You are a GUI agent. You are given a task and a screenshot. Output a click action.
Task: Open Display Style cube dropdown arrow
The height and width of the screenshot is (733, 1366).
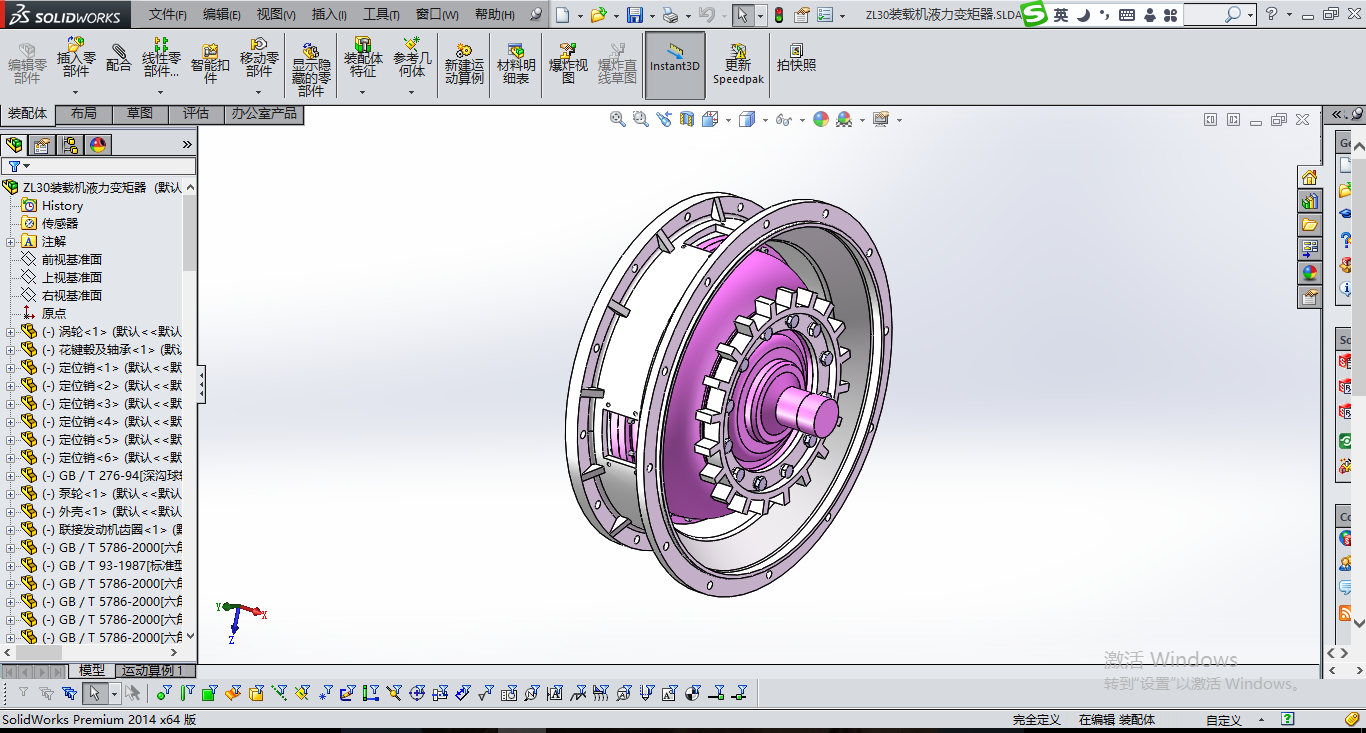(765, 120)
